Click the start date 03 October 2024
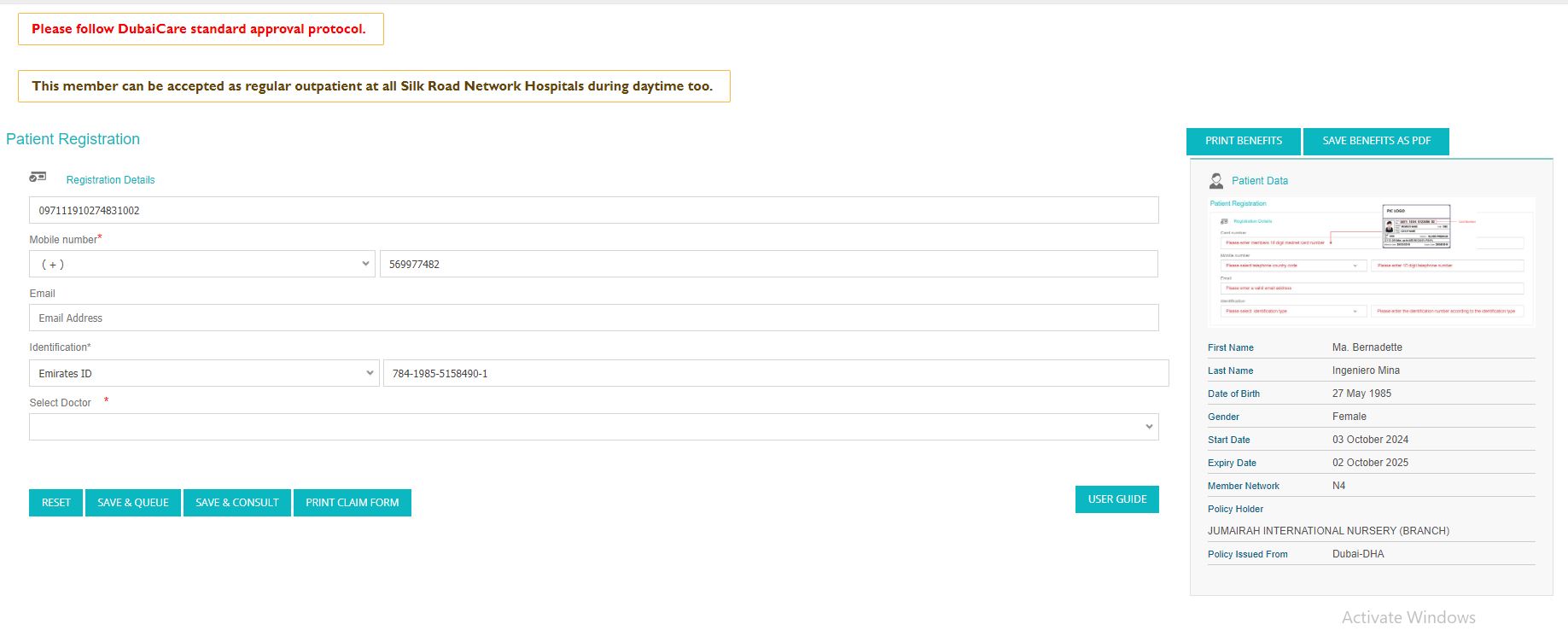 [x=1371, y=440]
